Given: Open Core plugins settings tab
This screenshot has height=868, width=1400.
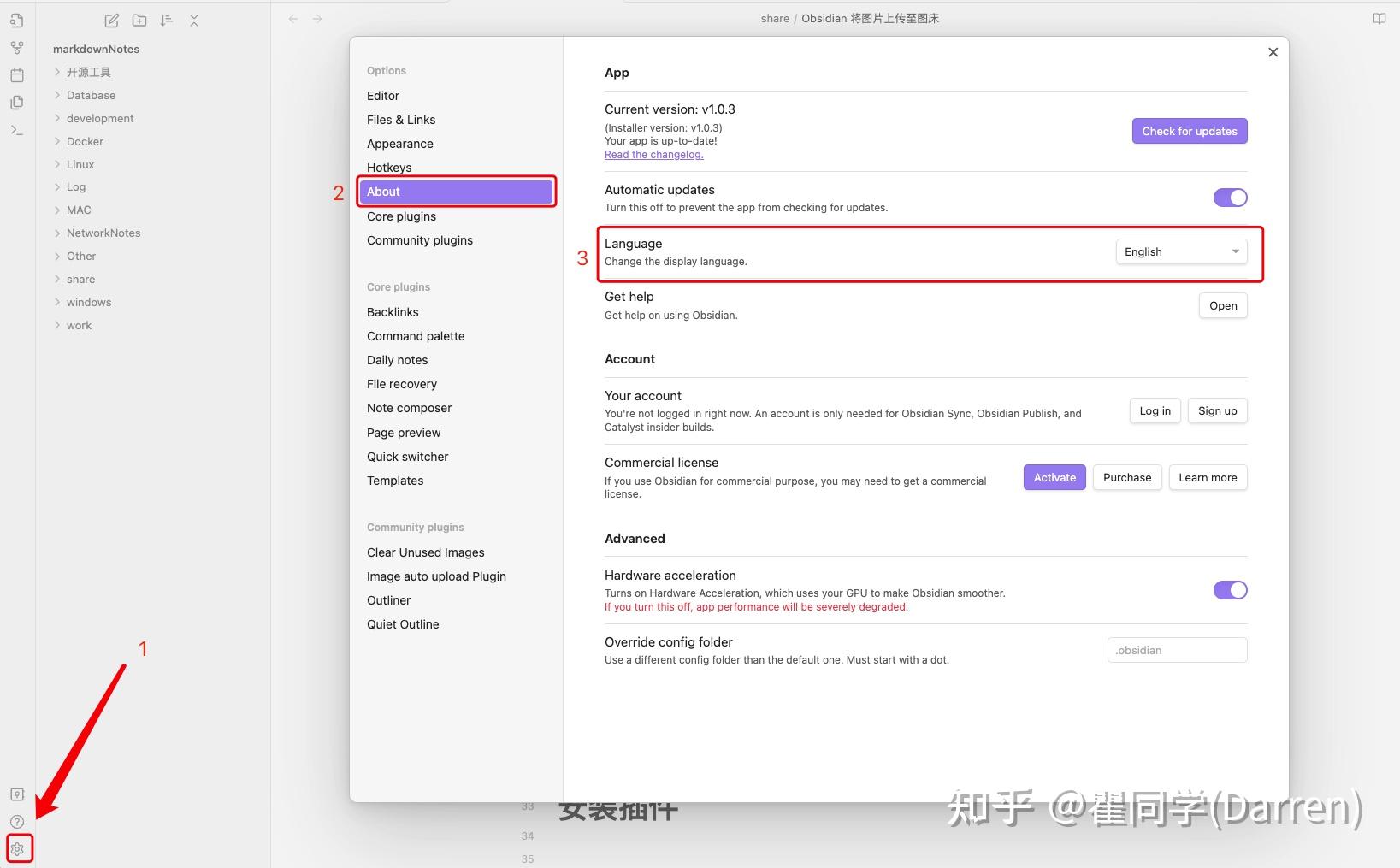Looking at the screenshot, I should coord(456,216).
